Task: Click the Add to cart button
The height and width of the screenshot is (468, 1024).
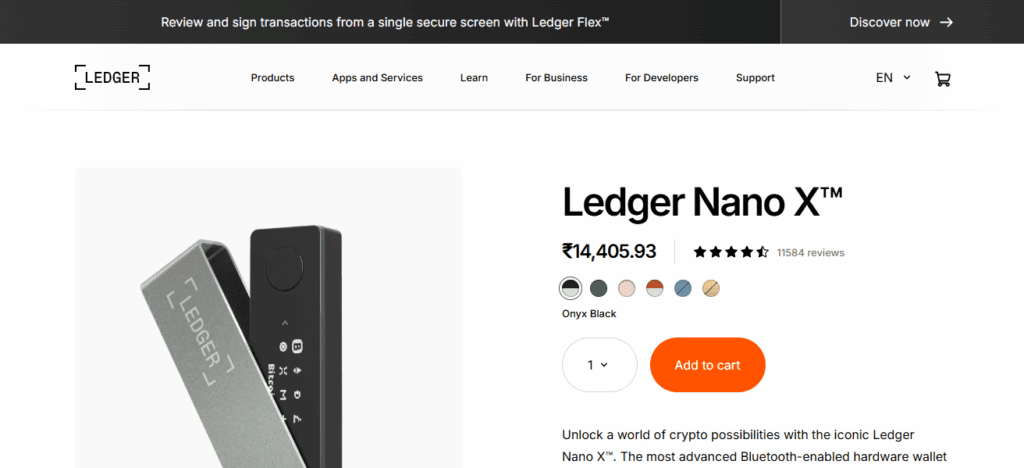Action: [707, 365]
